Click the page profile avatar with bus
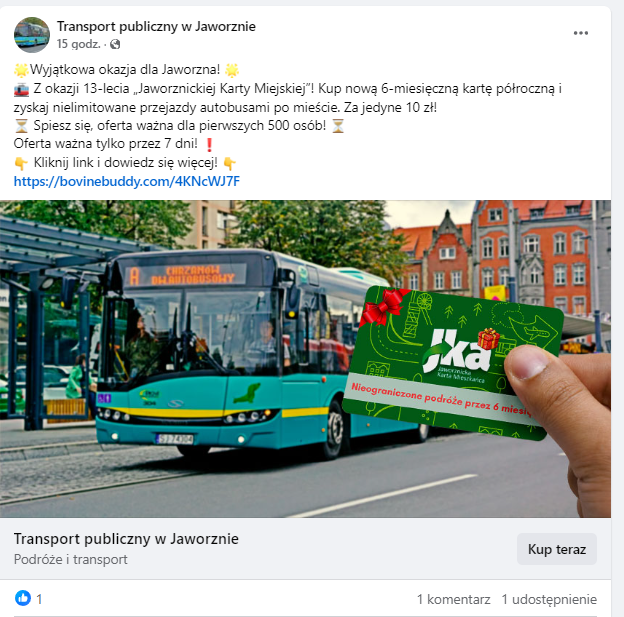 [32, 35]
